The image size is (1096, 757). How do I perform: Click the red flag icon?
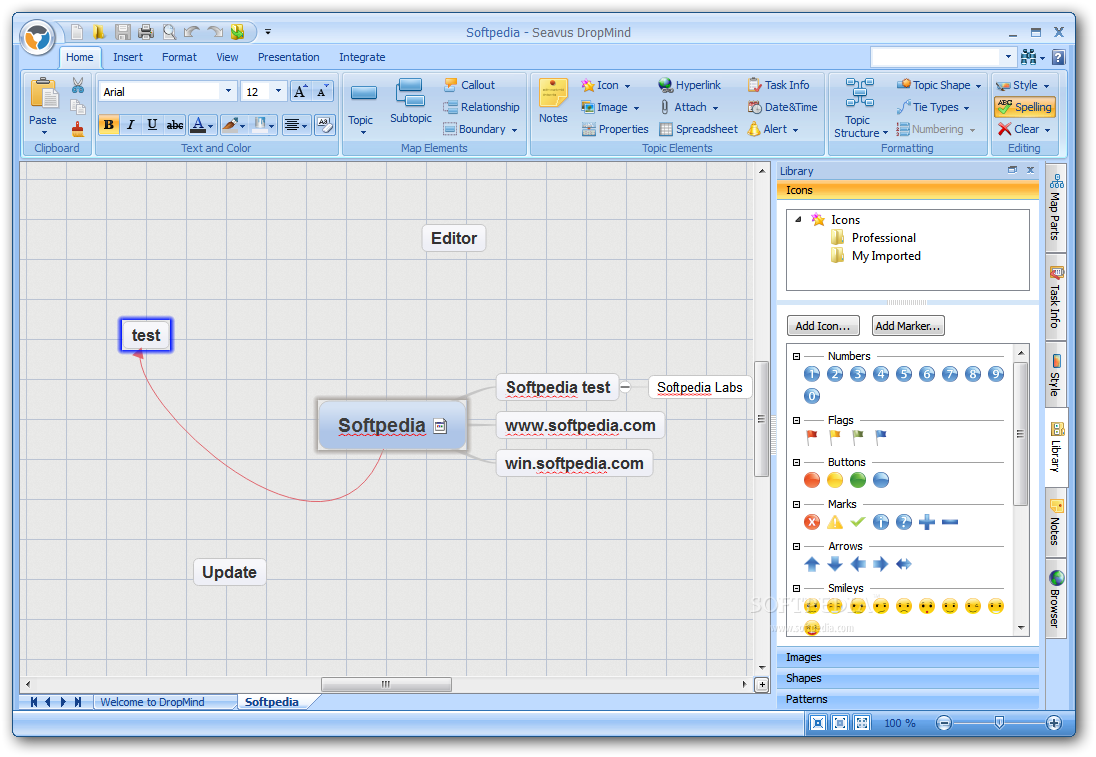click(812, 437)
